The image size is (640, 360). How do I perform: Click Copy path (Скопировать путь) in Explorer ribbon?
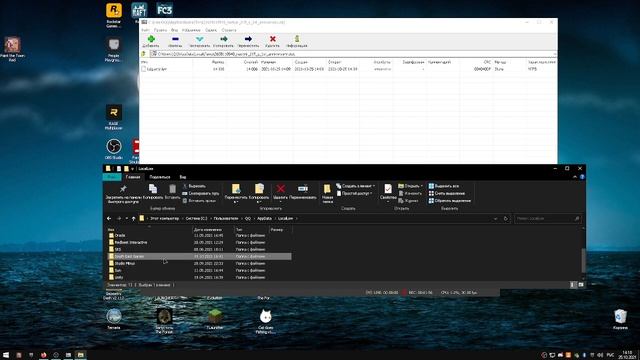point(200,193)
